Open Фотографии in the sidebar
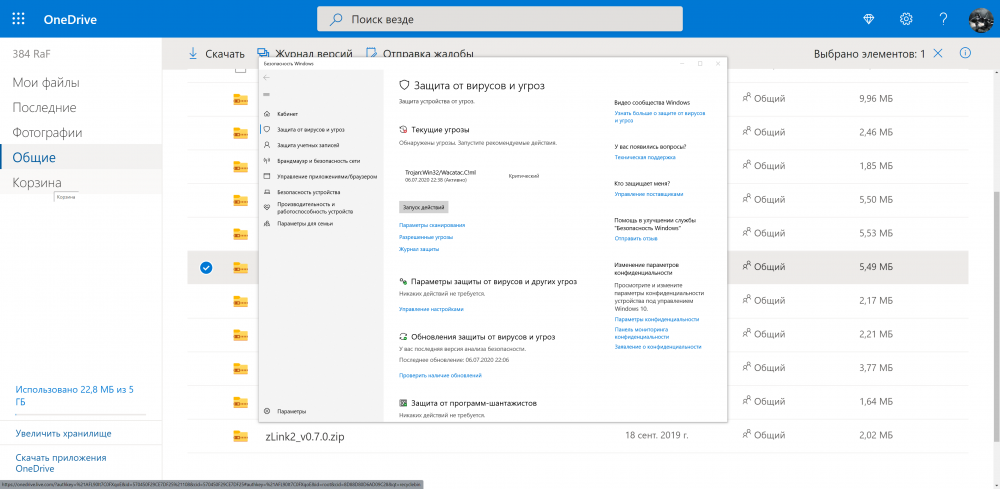 pos(47,133)
